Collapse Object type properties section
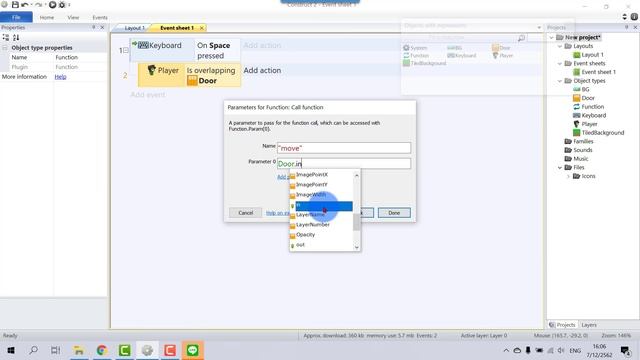640x360 pixels. [x=5, y=48]
